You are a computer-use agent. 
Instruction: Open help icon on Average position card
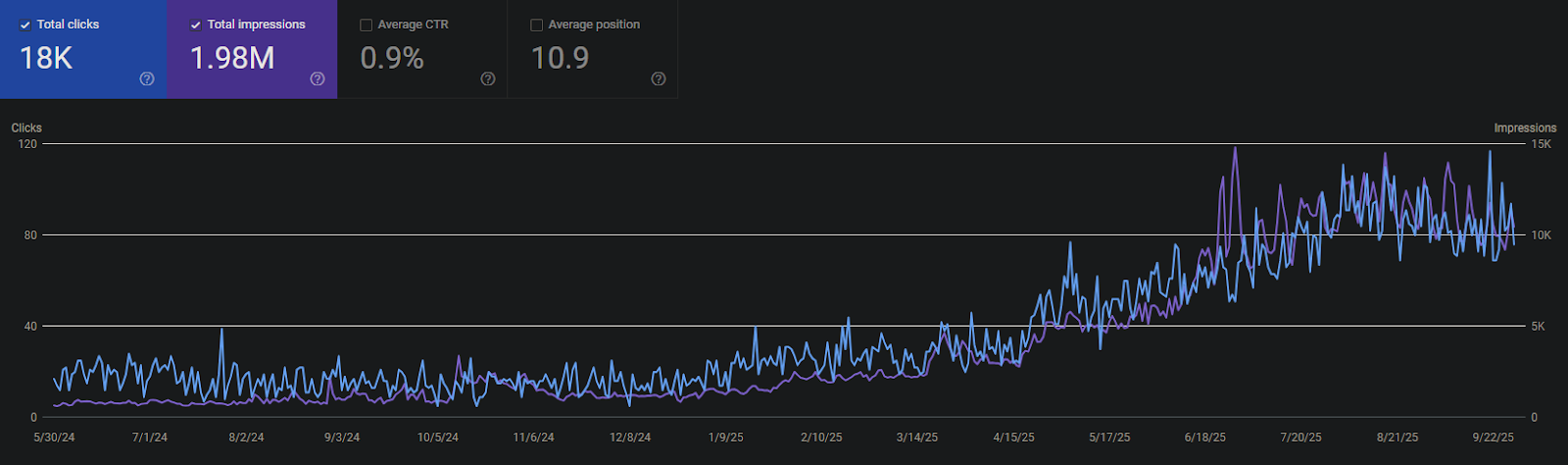point(659,78)
